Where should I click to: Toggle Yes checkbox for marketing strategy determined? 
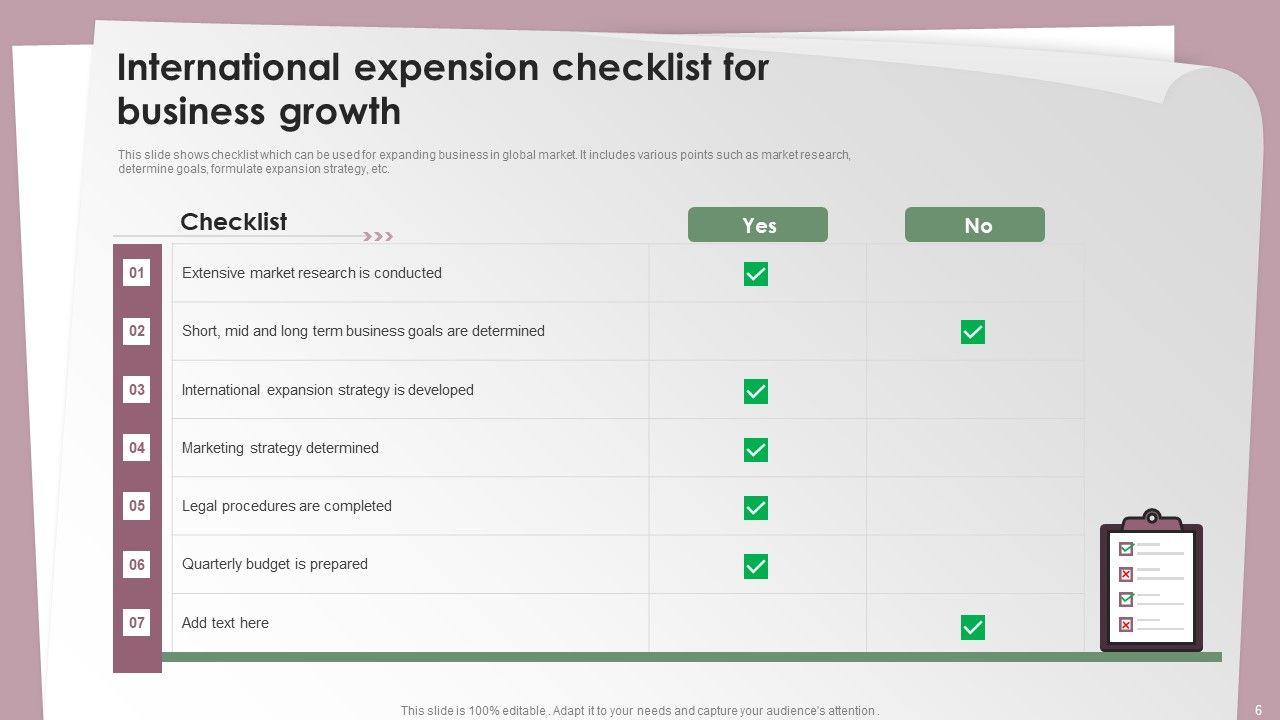[x=756, y=450]
